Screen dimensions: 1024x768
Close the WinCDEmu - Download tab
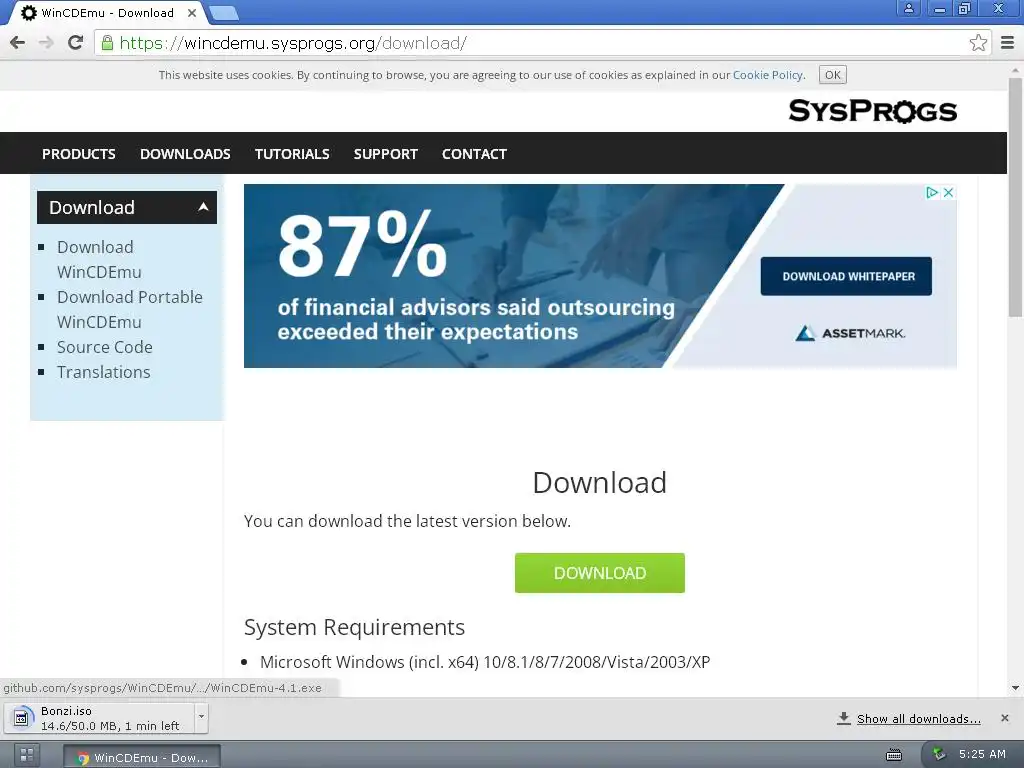click(191, 12)
